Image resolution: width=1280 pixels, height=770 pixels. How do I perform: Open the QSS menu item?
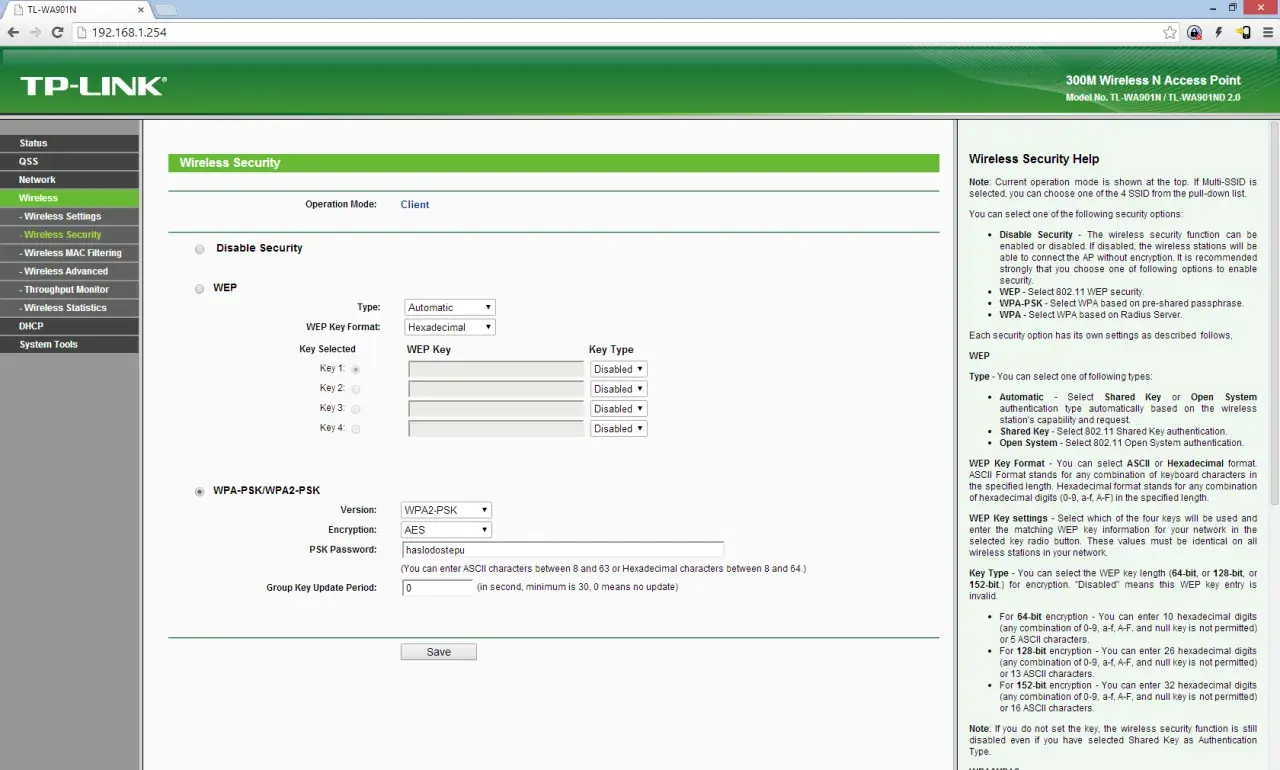tap(70, 161)
